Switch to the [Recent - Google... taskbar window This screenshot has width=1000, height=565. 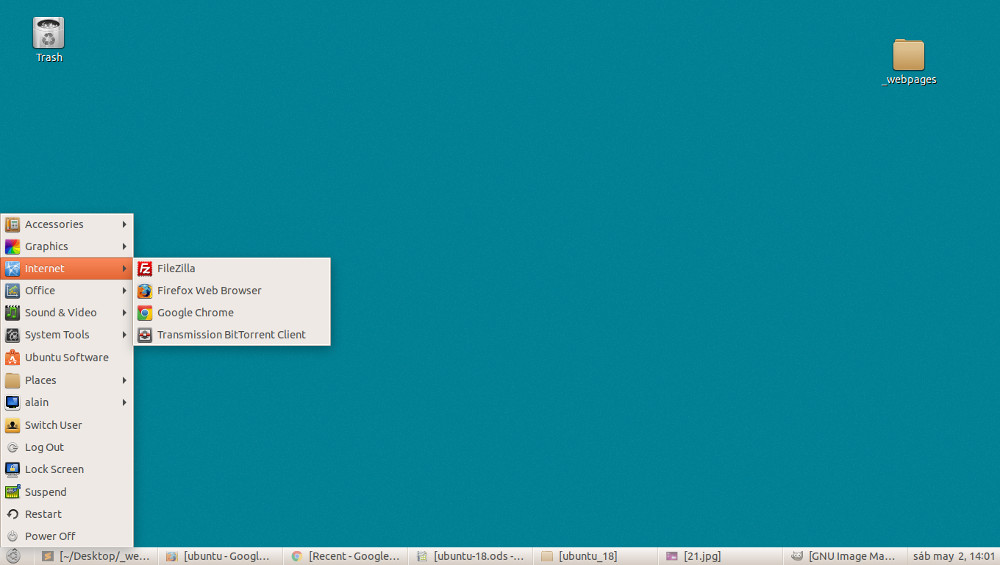click(x=344, y=556)
